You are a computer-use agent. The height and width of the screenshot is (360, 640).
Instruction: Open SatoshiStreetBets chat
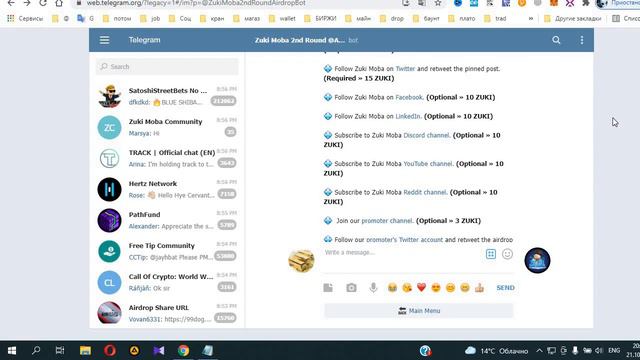[167, 96]
